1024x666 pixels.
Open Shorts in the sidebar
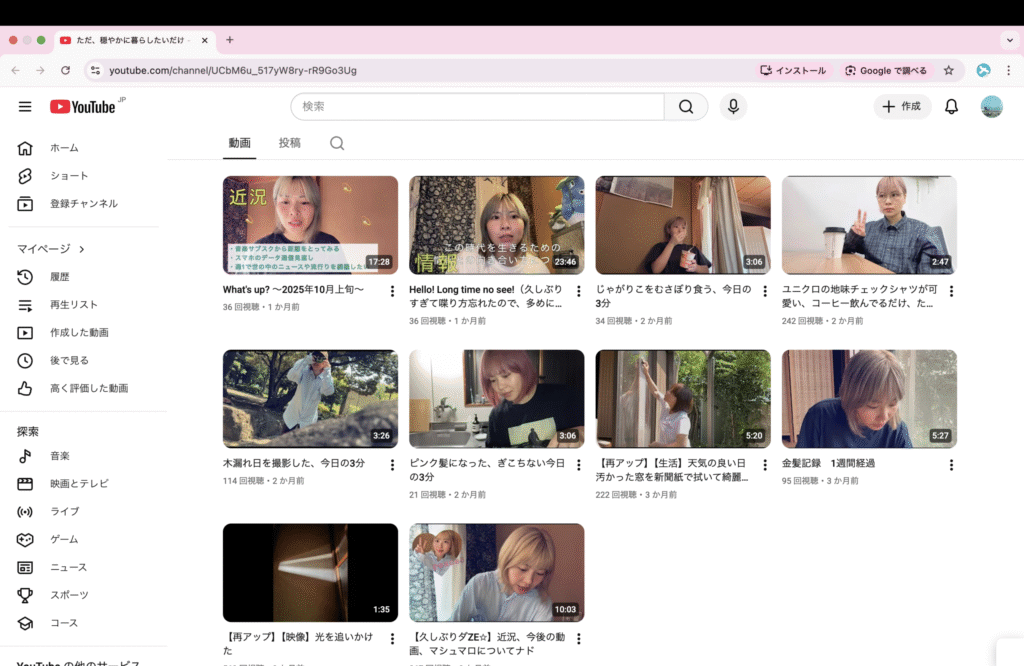tap(69, 176)
